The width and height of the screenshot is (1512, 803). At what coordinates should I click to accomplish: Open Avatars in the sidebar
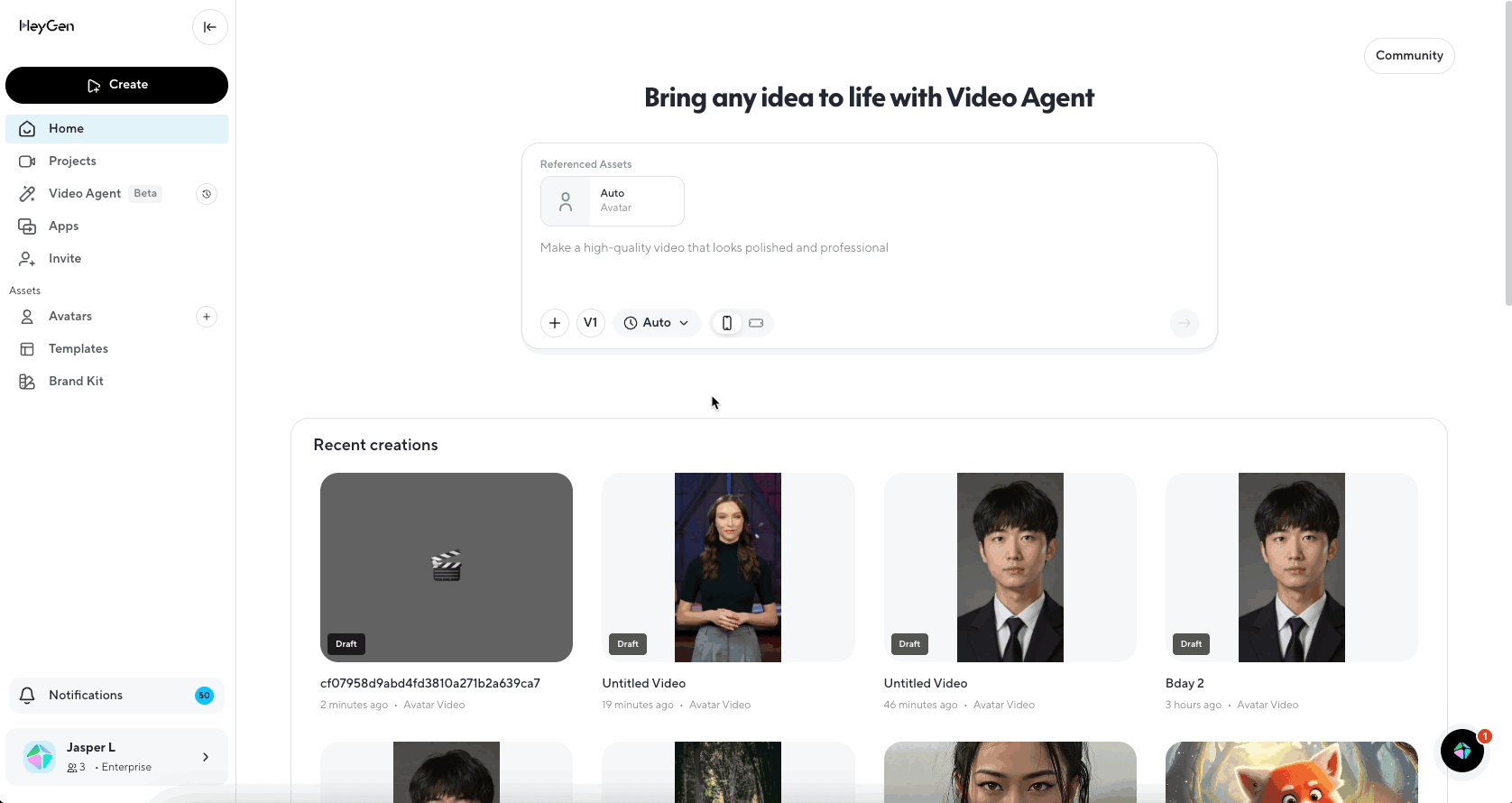[x=70, y=317]
